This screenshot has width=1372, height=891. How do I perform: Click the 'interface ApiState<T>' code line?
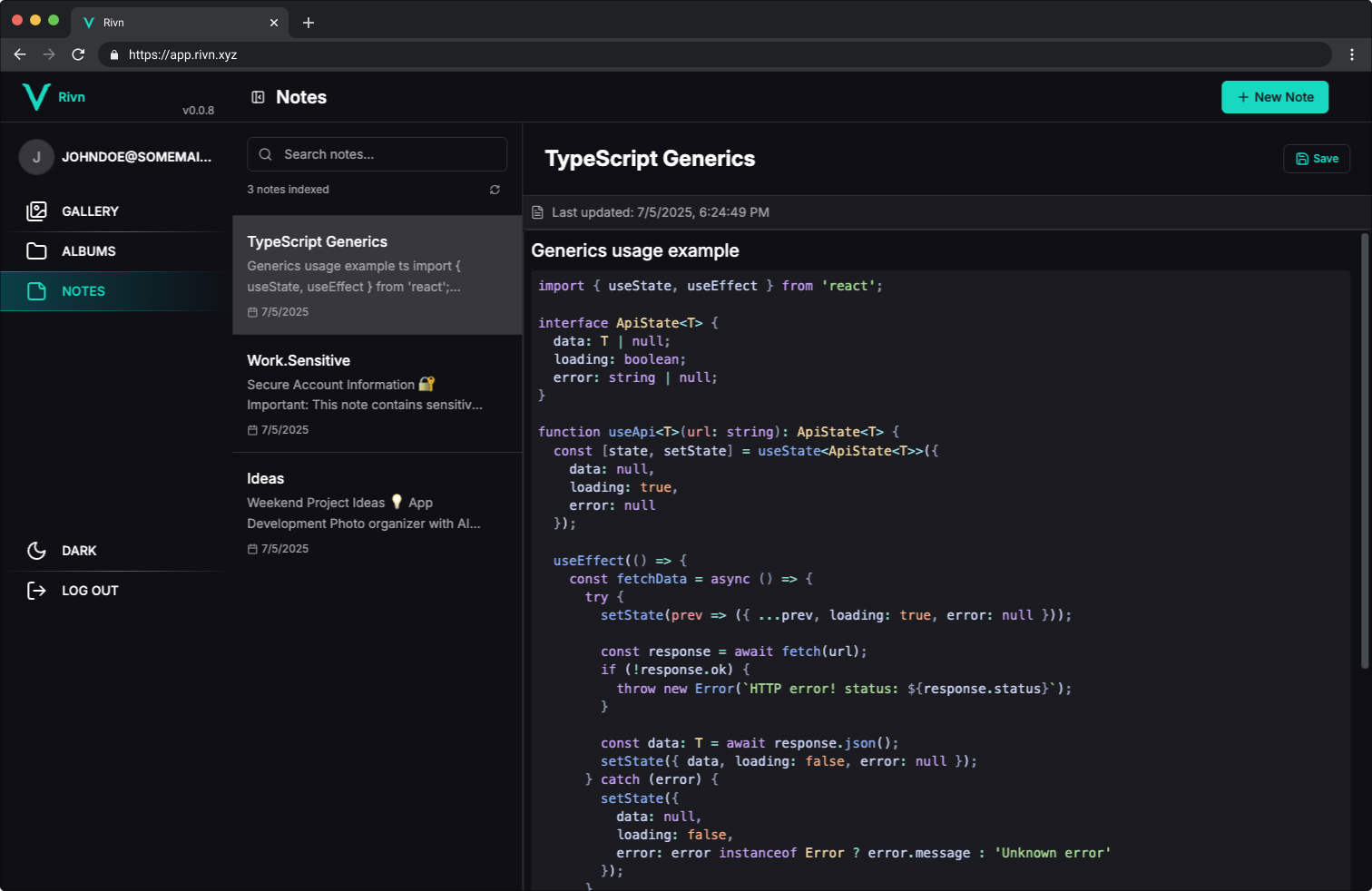click(628, 323)
